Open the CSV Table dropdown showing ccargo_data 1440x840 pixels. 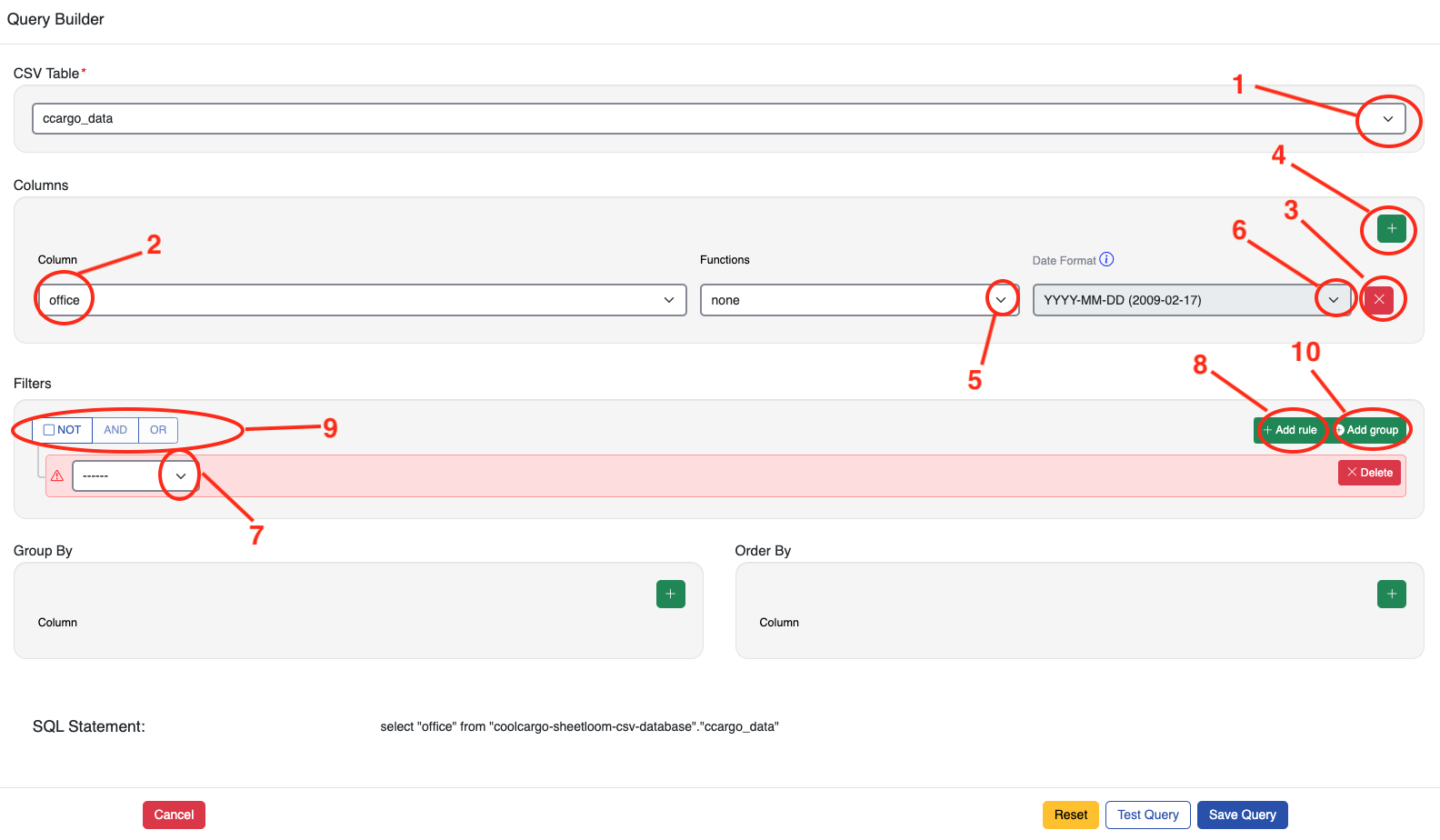[719, 118]
